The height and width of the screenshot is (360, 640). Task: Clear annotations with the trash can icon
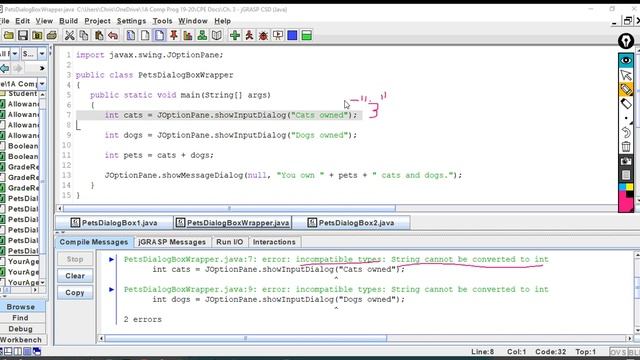(x=626, y=147)
